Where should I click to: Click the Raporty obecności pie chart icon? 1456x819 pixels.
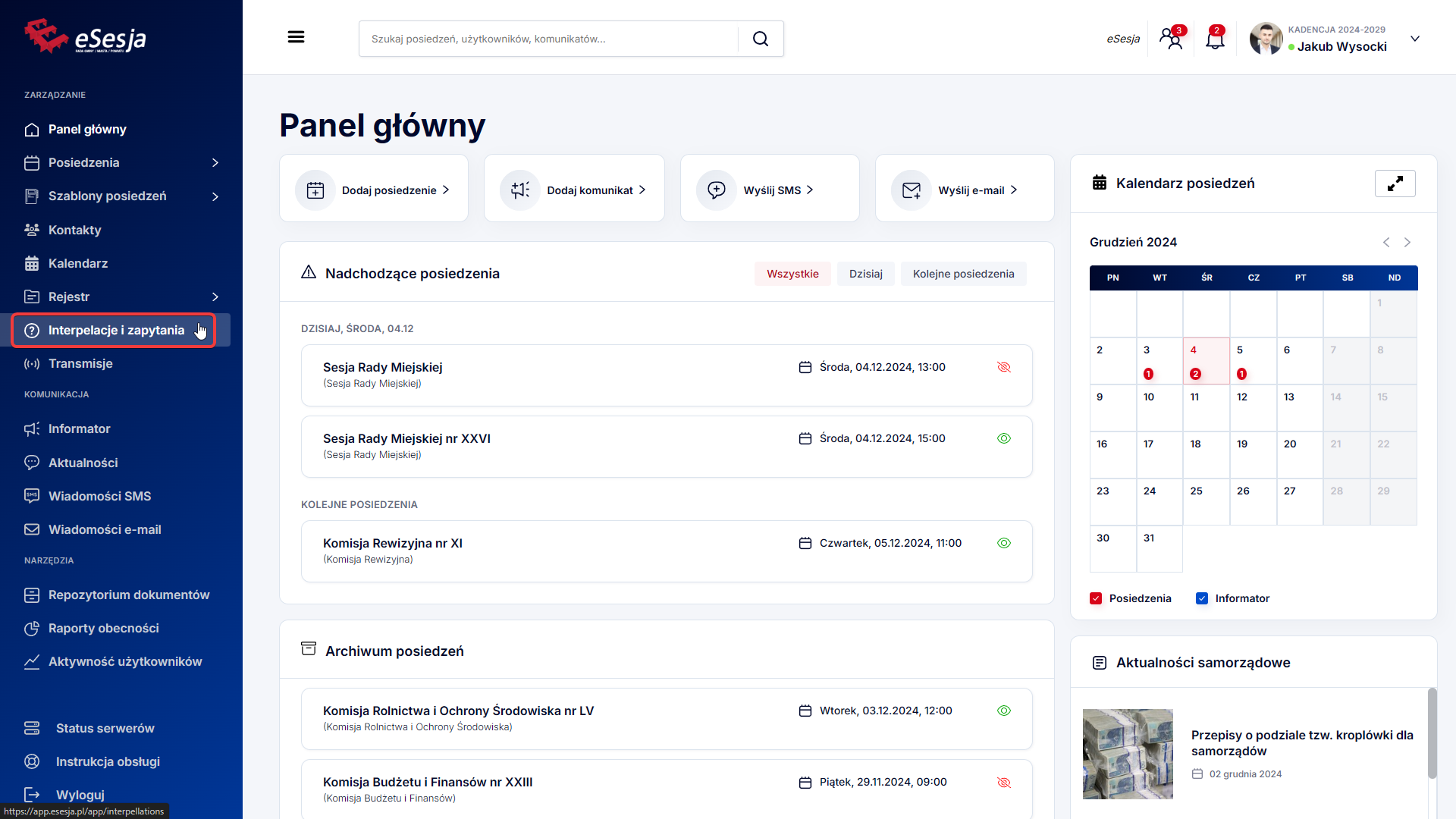coord(32,629)
